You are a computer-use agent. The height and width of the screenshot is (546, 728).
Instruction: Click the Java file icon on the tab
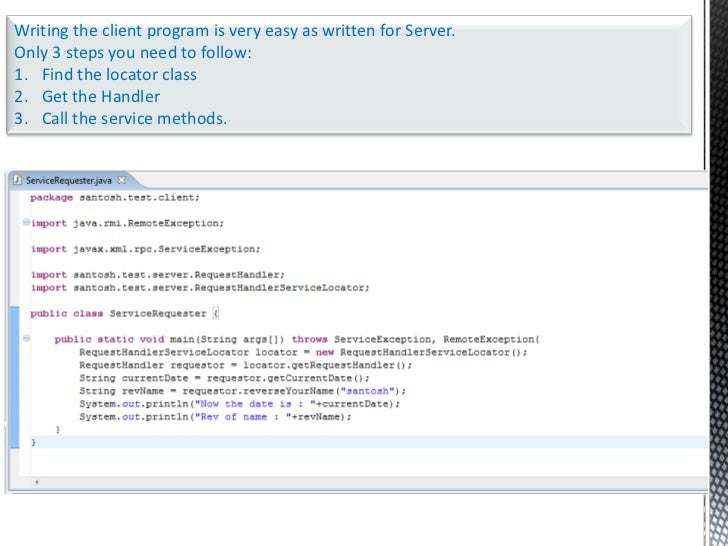[17, 180]
